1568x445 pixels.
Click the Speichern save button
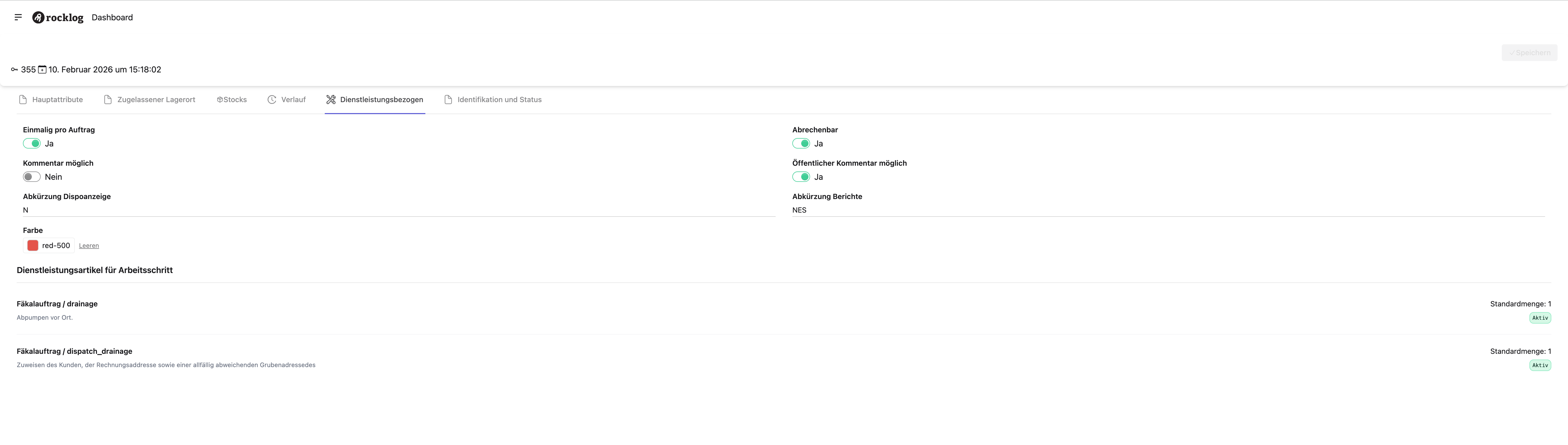1529,52
